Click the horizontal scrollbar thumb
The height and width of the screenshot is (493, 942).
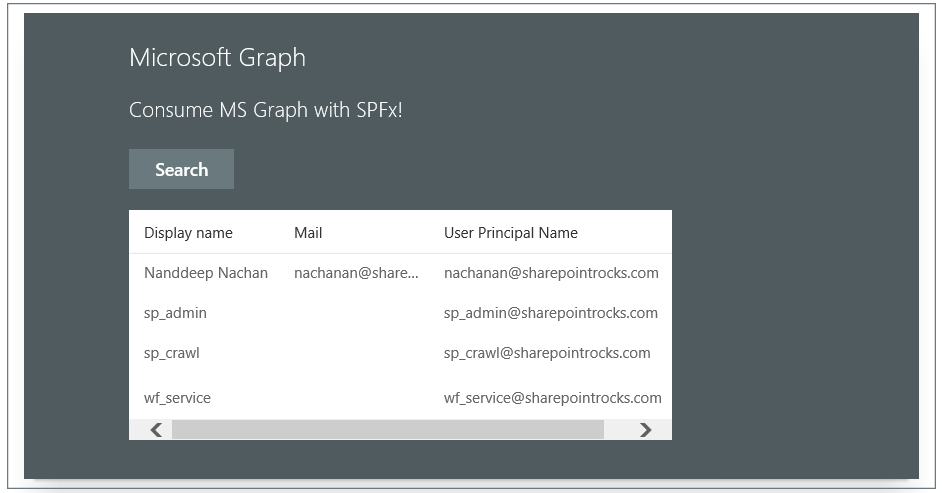tap(387, 430)
